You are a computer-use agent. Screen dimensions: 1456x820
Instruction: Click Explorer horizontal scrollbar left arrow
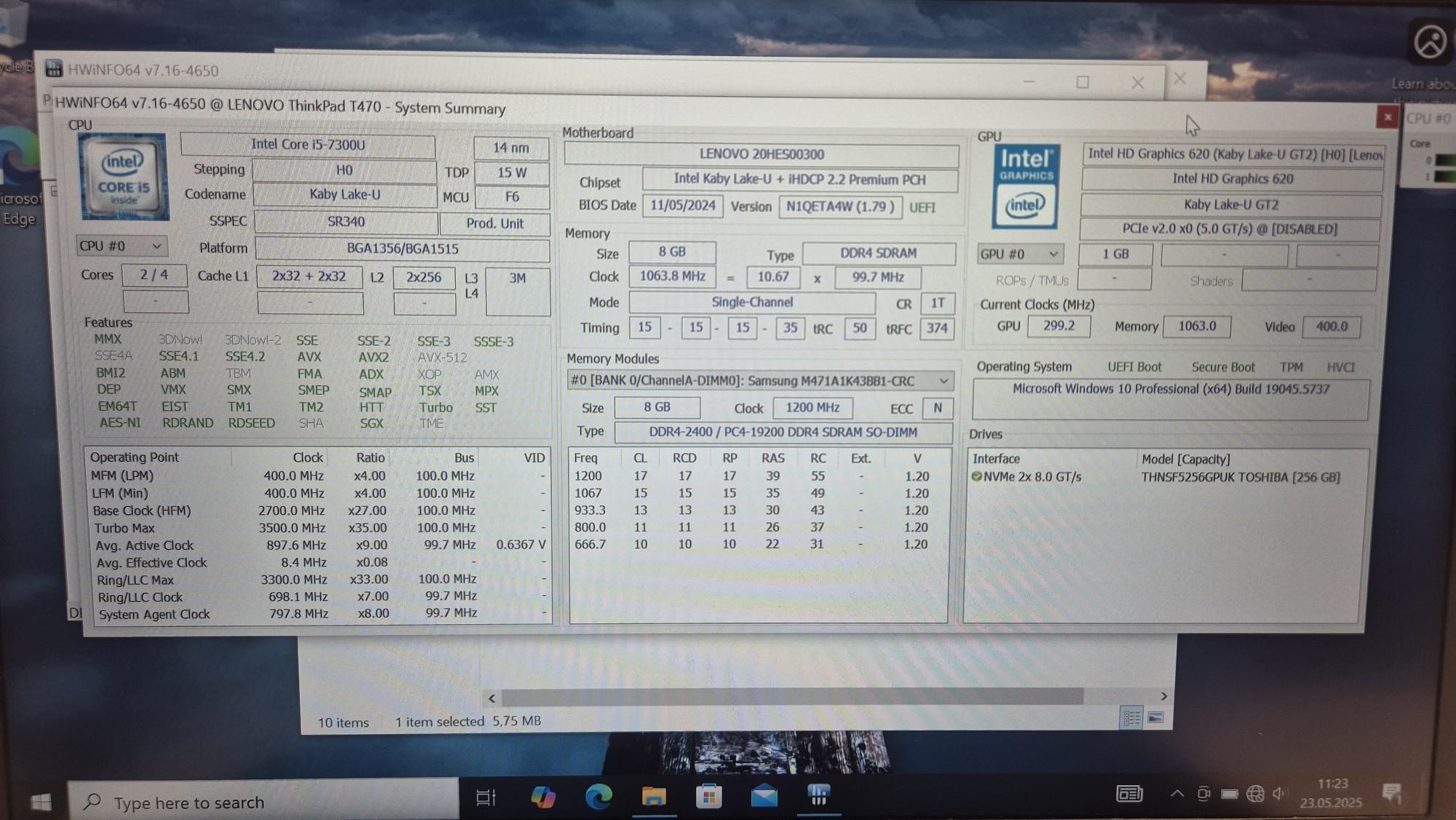point(492,698)
